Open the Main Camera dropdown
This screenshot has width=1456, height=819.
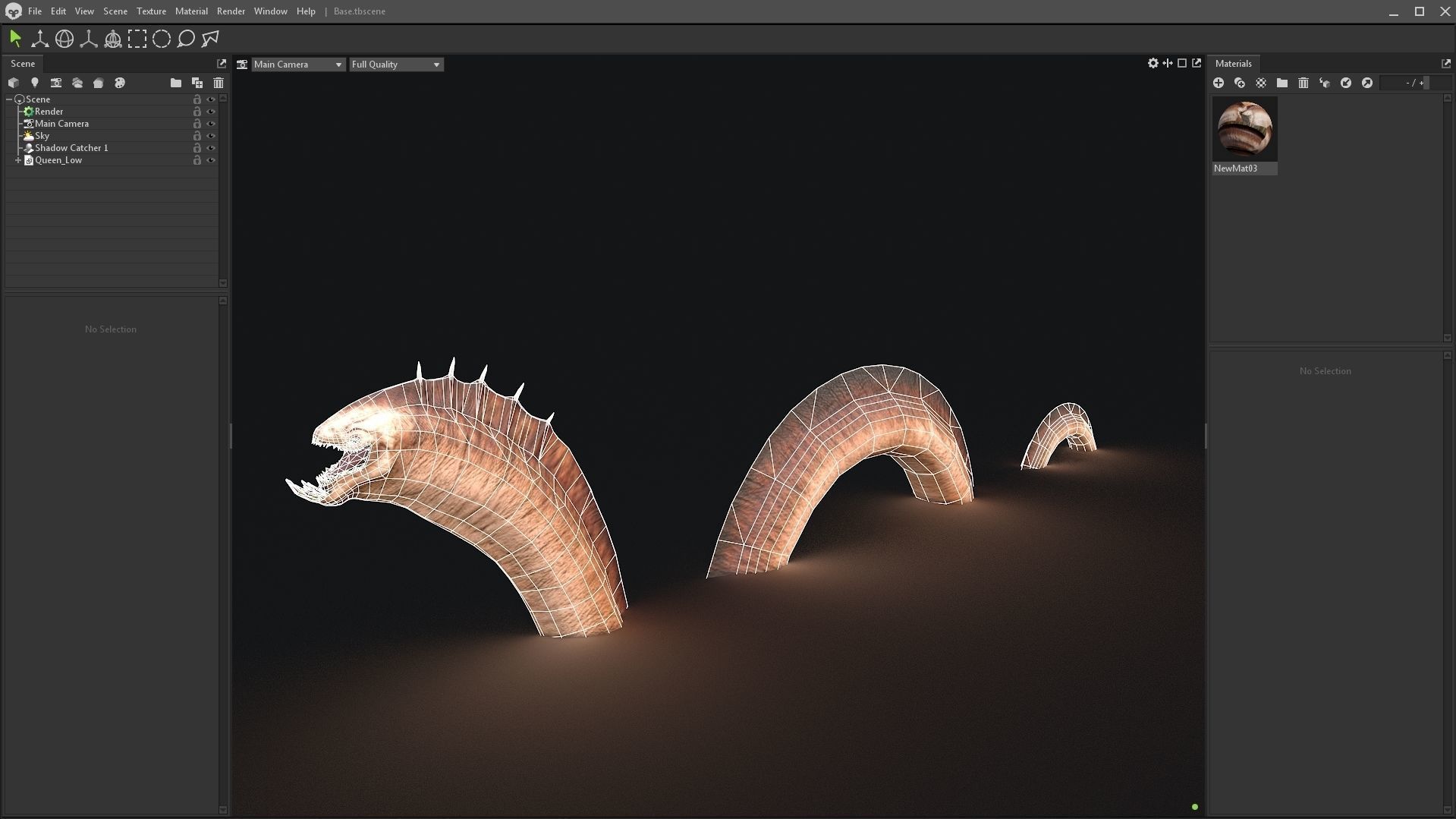(x=298, y=65)
